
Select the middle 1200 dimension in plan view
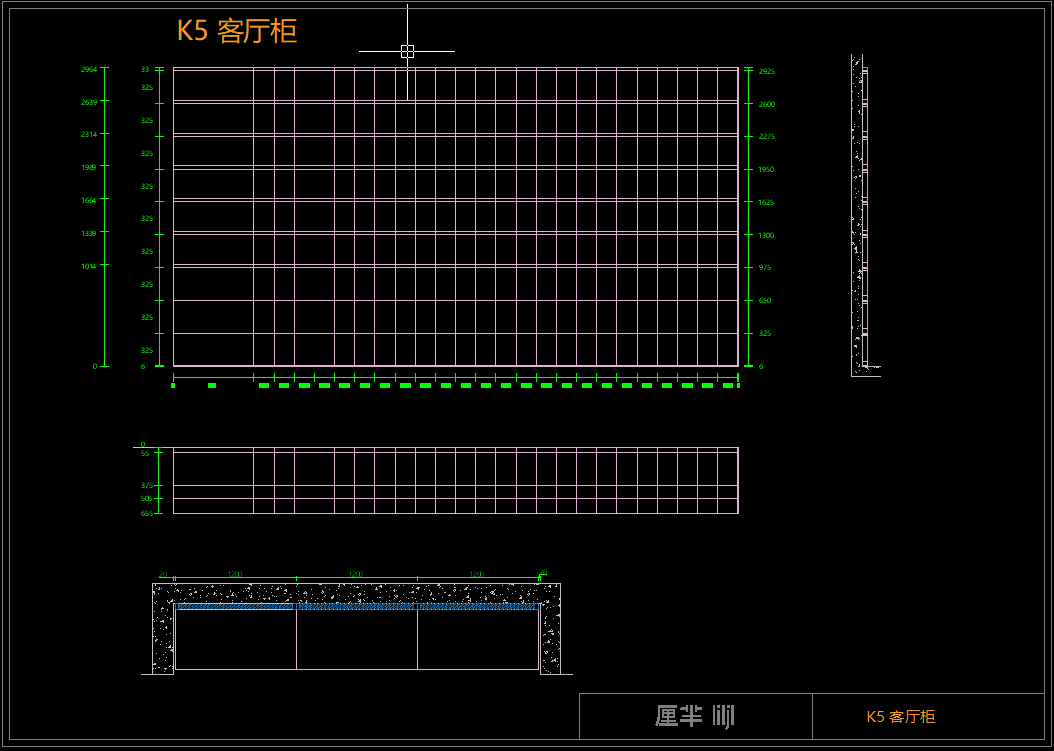click(x=355, y=574)
